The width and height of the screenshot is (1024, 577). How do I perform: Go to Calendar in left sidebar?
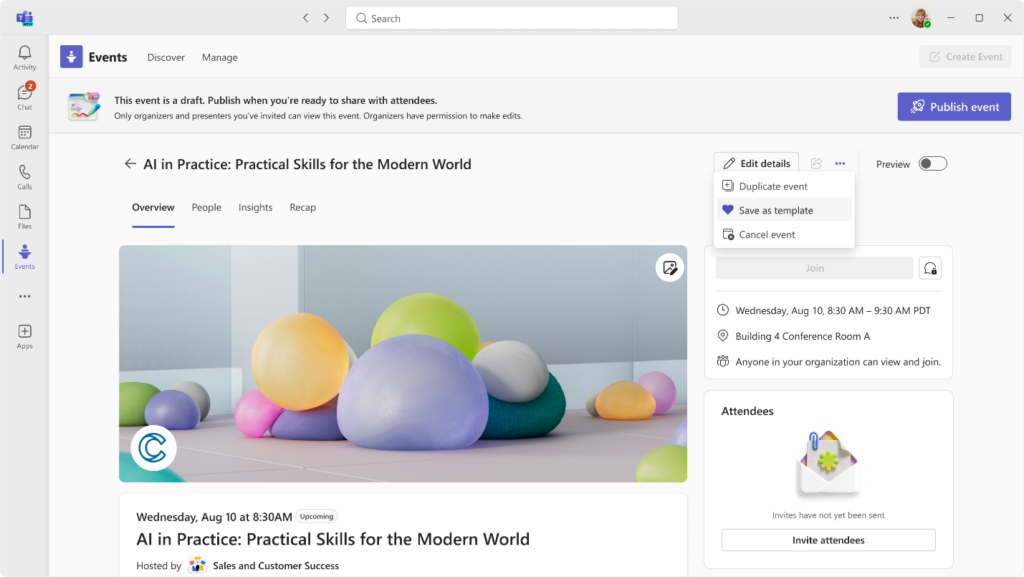[x=25, y=137]
